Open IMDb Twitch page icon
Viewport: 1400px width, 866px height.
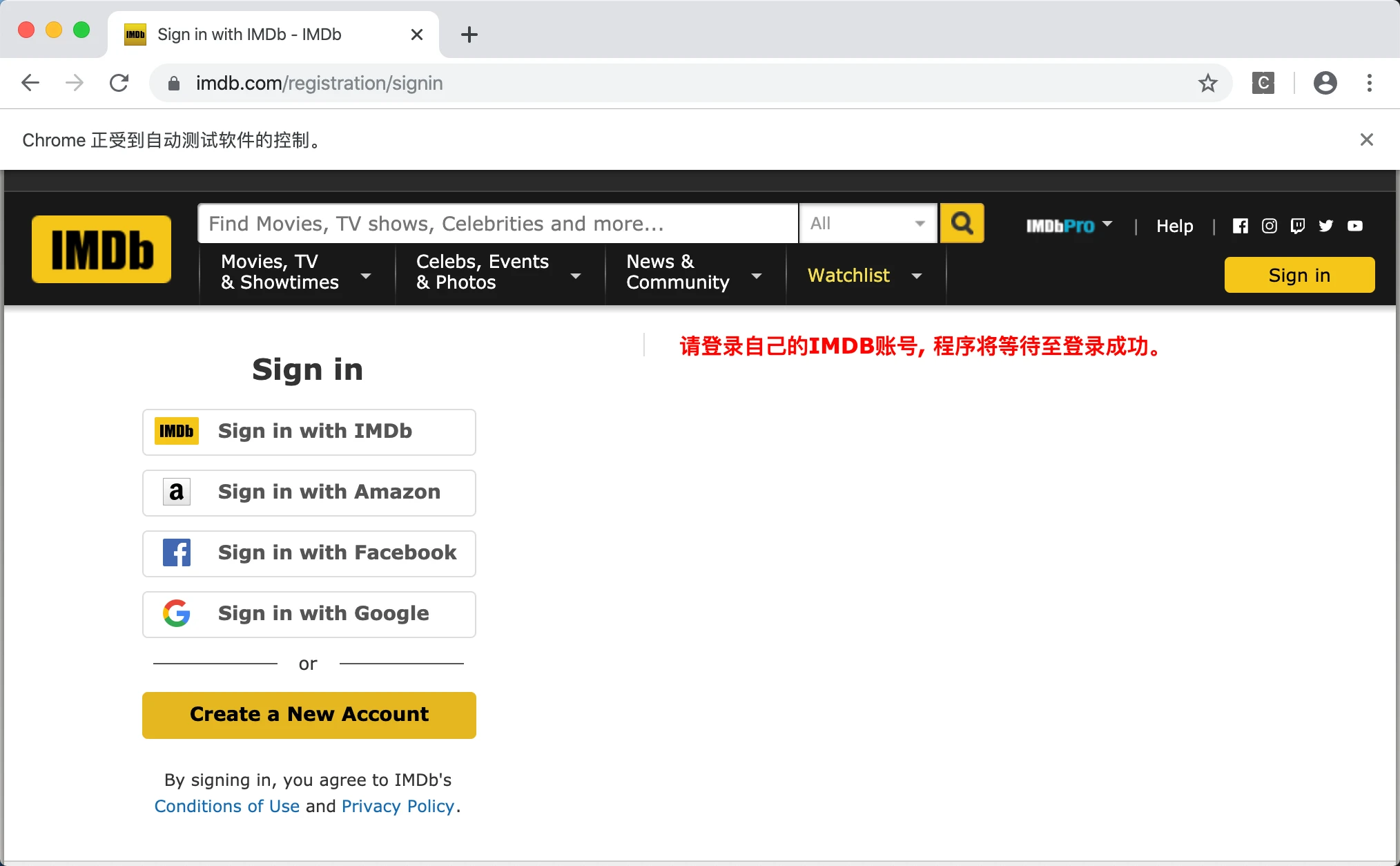pyautogui.click(x=1298, y=226)
